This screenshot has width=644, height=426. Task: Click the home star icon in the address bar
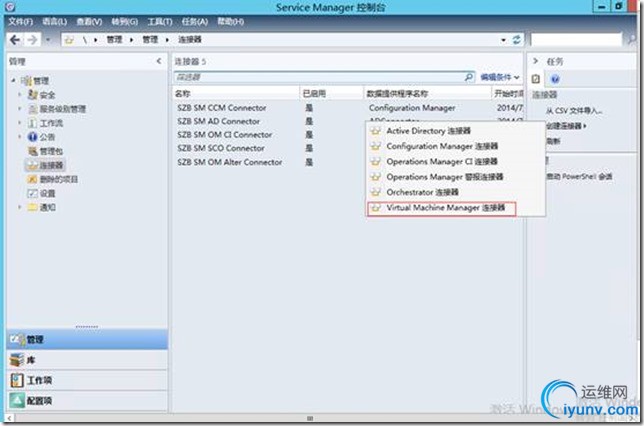[x=69, y=40]
